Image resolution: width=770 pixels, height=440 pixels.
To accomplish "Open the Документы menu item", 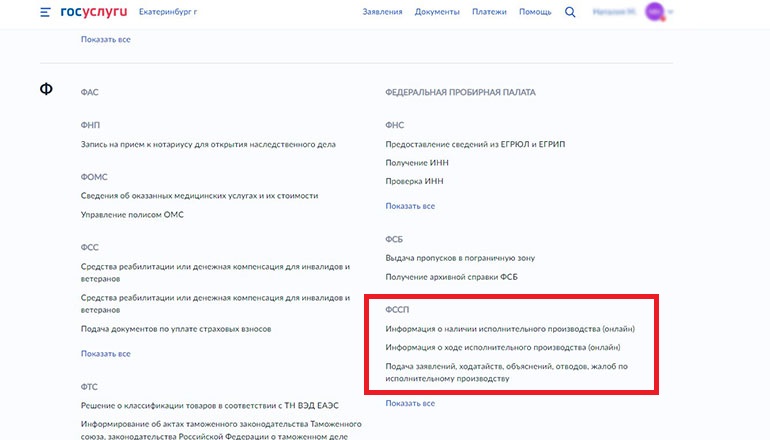I will [437, 13].
